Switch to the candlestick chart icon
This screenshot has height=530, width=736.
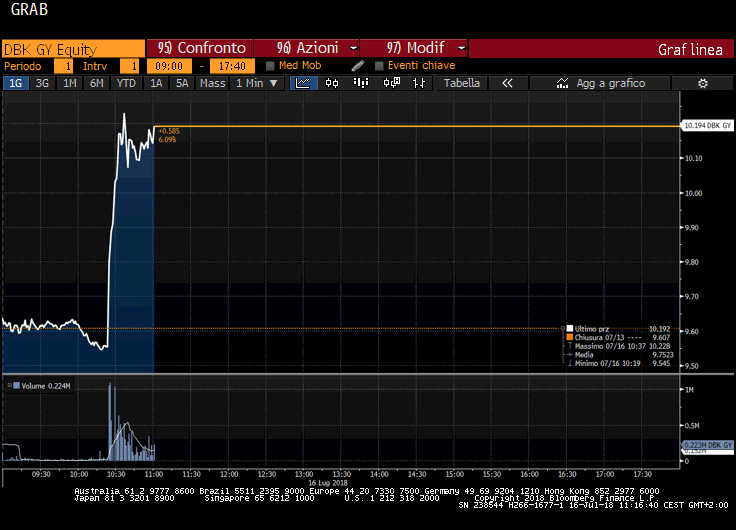click(x=332, y=83)
